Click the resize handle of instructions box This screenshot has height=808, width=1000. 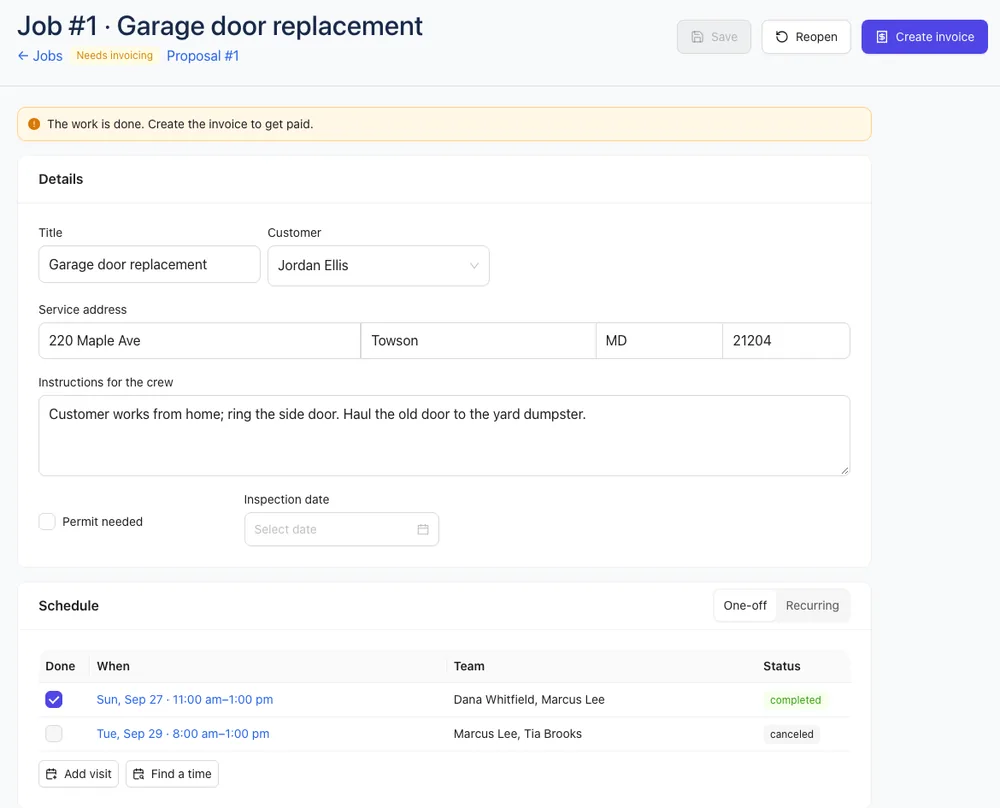point(844,470)
